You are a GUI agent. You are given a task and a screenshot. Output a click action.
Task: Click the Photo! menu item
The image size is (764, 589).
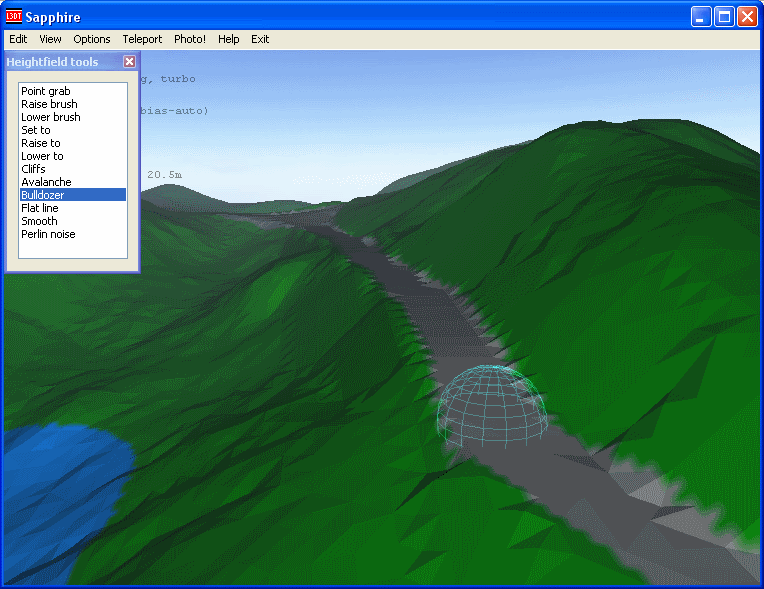click(190, 39)
